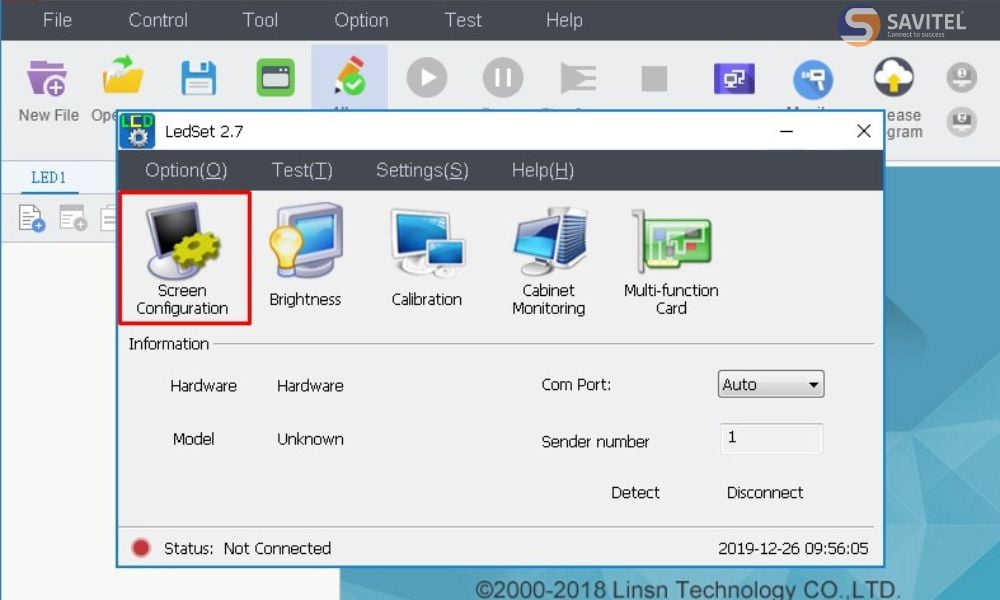Click the green window toolbar icon
Viewport: 1000px width, 600px height.
275,78
